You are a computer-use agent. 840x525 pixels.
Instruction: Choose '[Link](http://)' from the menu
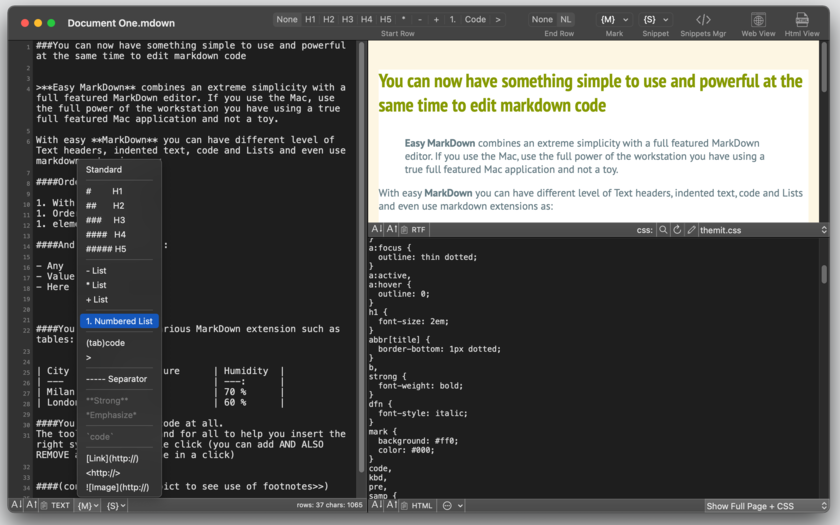119,459
